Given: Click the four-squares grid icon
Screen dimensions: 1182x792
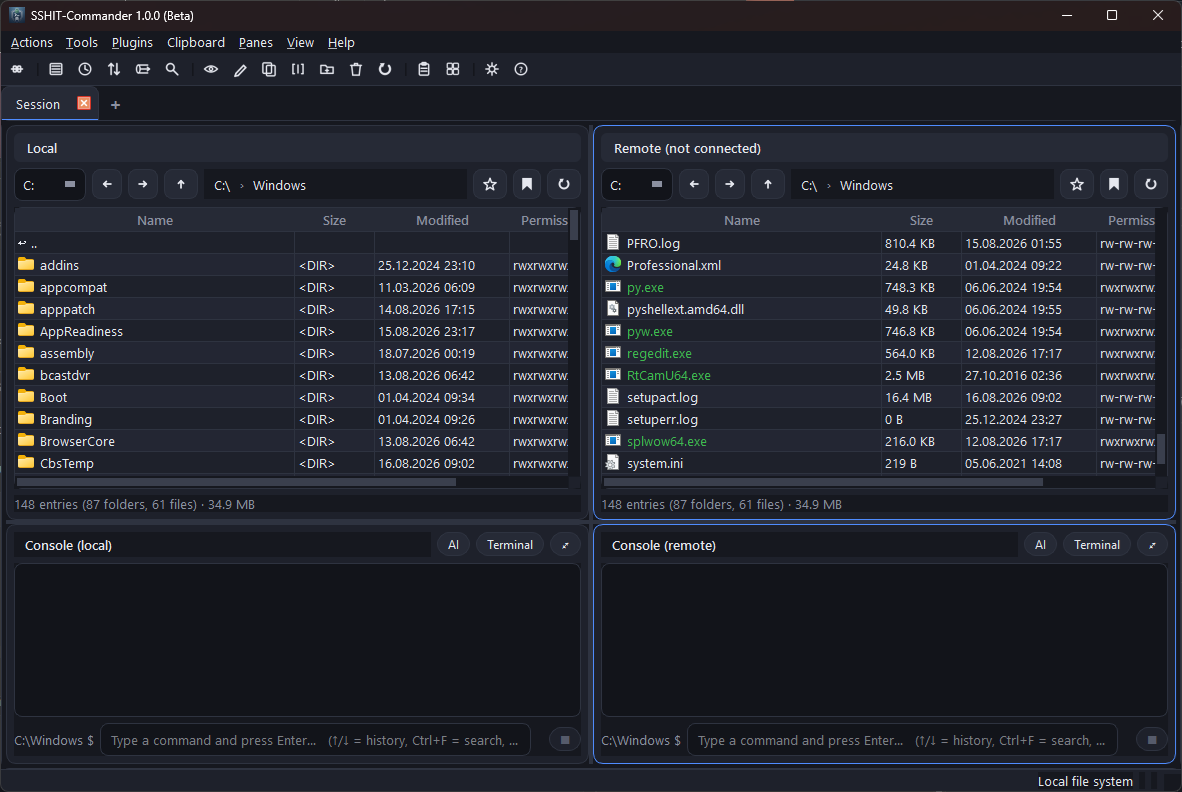Looking at the screenshot, I should 453,69.
